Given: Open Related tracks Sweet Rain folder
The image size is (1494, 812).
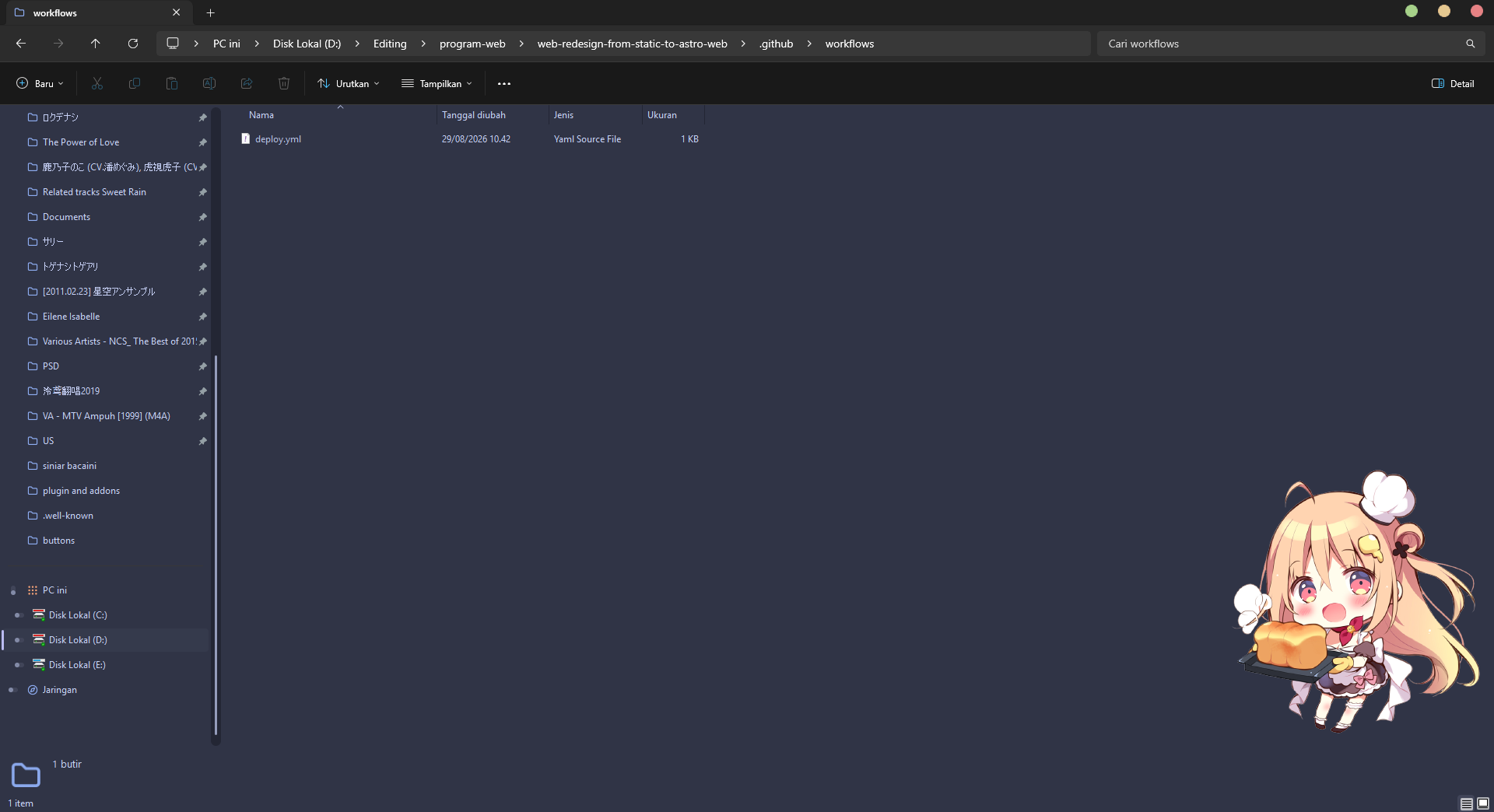Looking at the screenshot, I should click(x=94, y=192).
